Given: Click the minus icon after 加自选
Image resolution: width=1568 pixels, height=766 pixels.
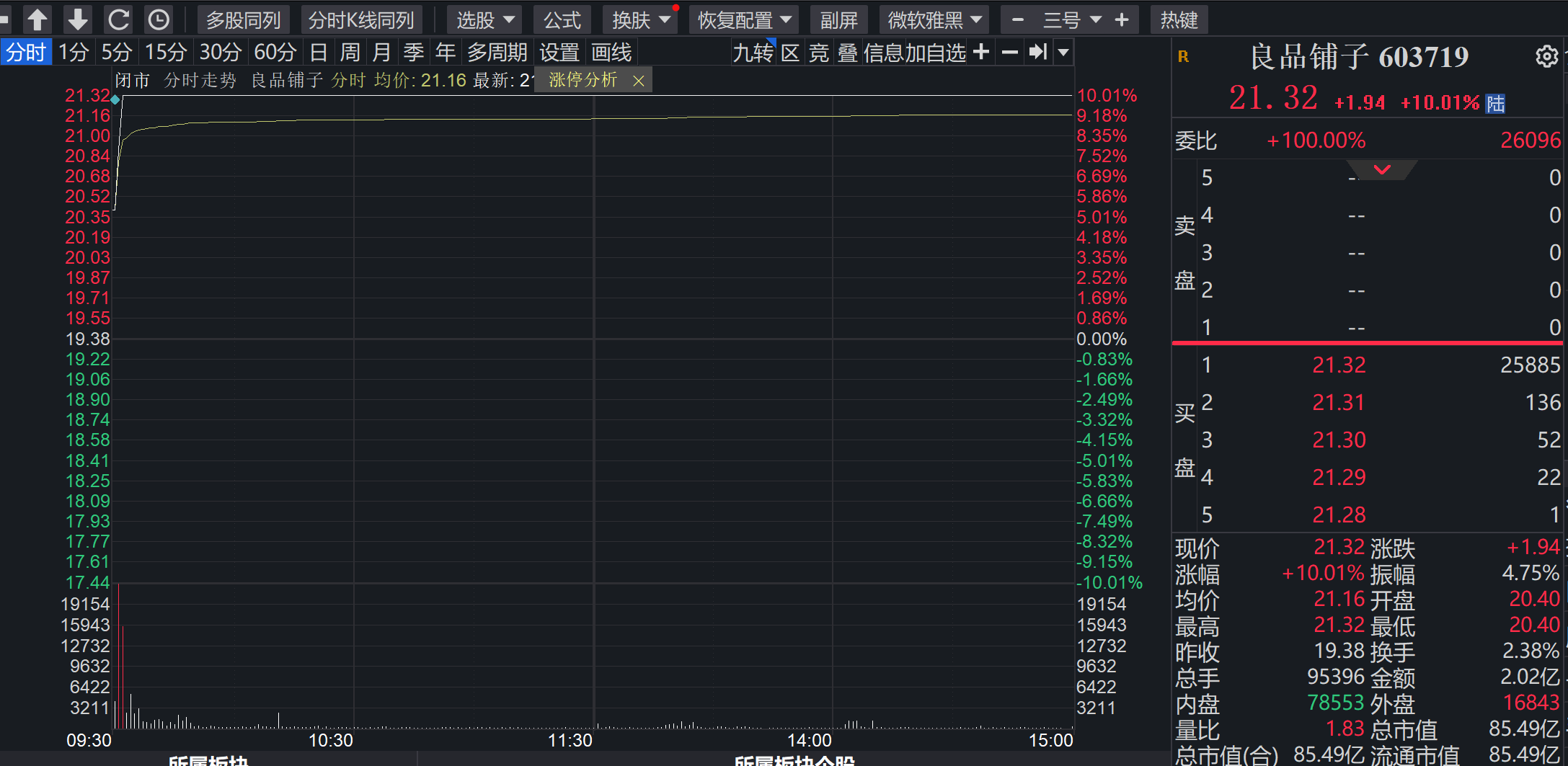Looking at the screenshot, I should 1010,52.
